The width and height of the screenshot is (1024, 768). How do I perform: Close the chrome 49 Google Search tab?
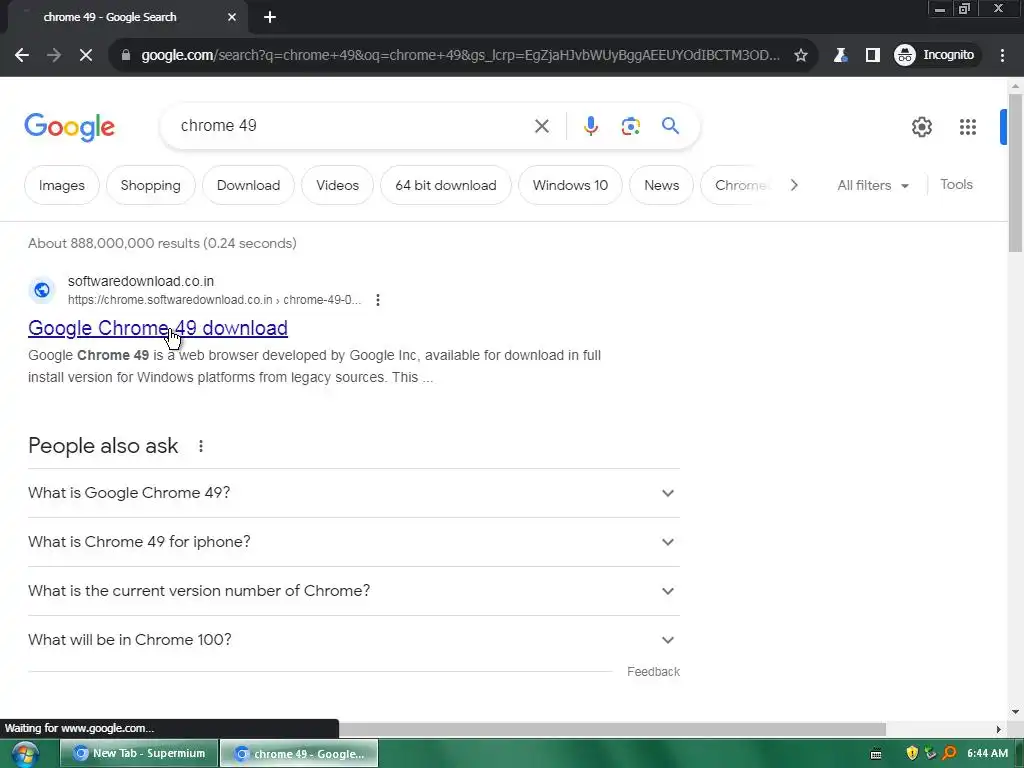[232, 18]
